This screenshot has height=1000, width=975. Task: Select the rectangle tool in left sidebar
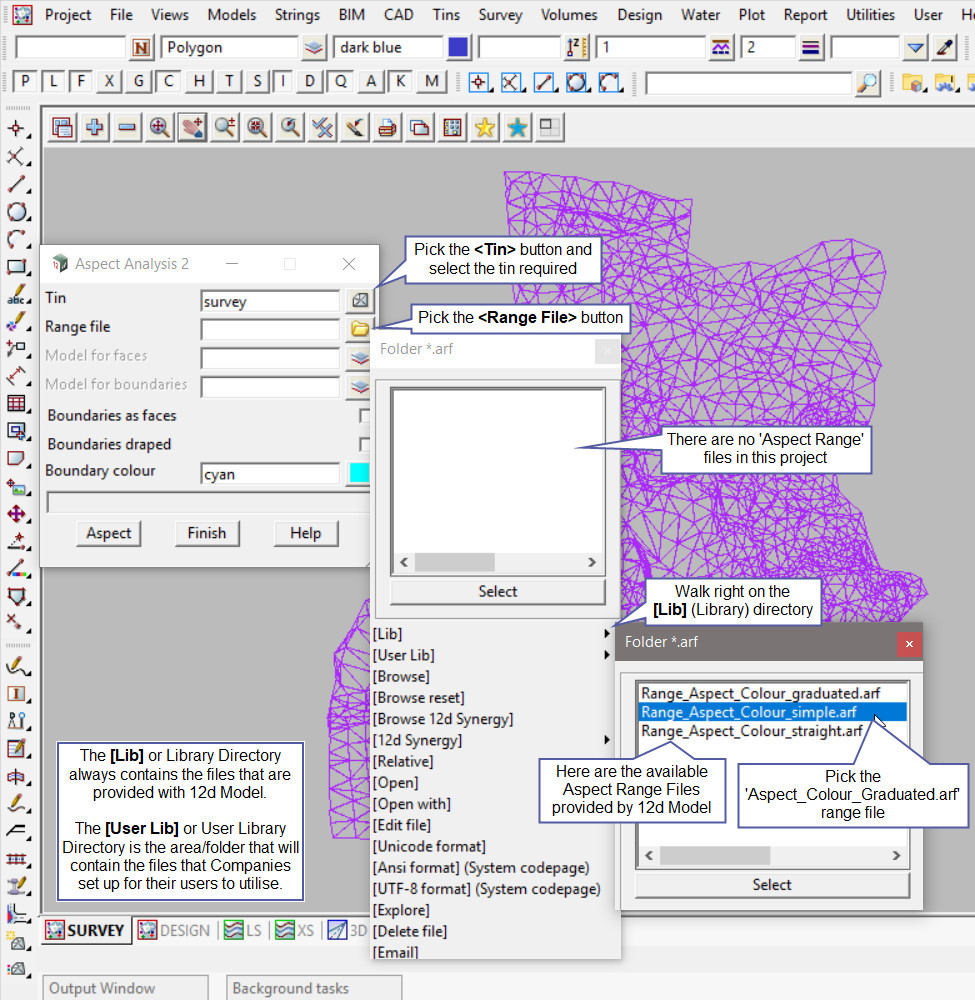[17, 268]
